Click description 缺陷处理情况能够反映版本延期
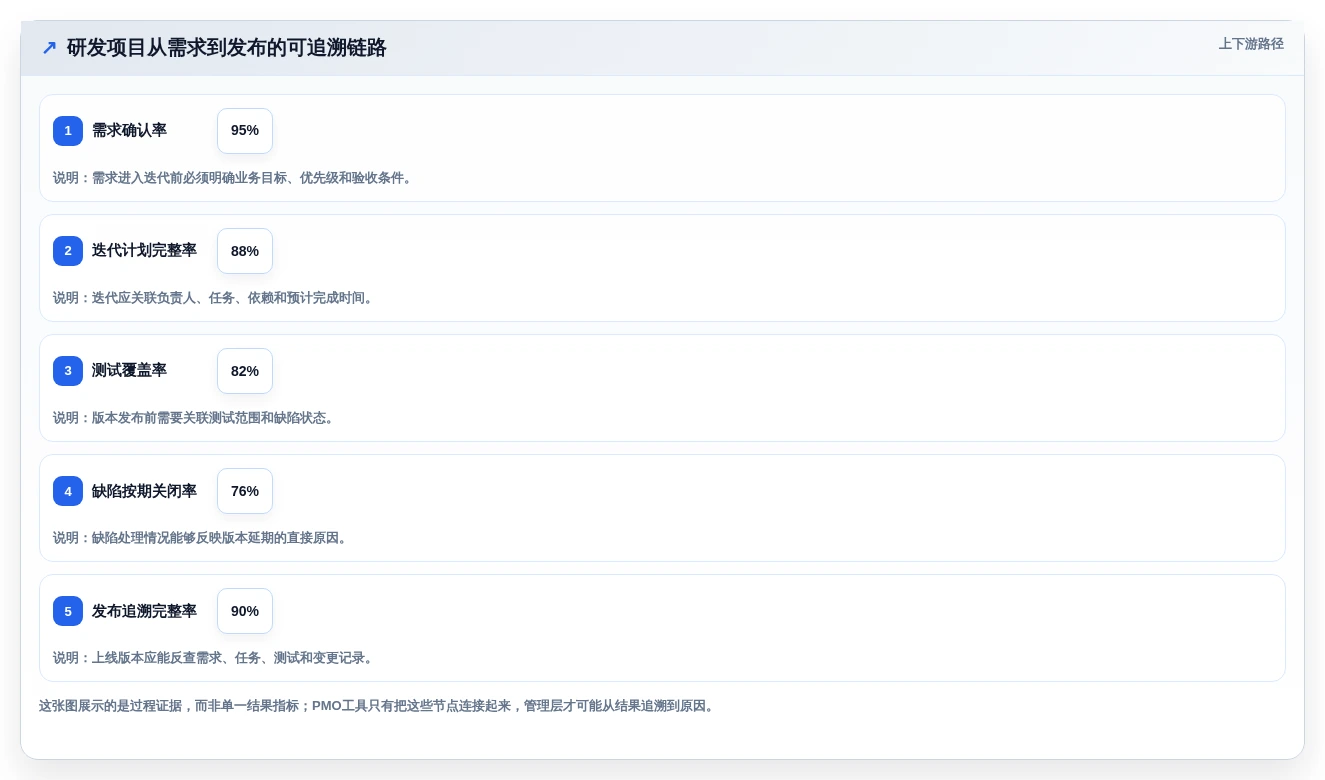Screen dimensions: 1325x780 pos(201,538)
